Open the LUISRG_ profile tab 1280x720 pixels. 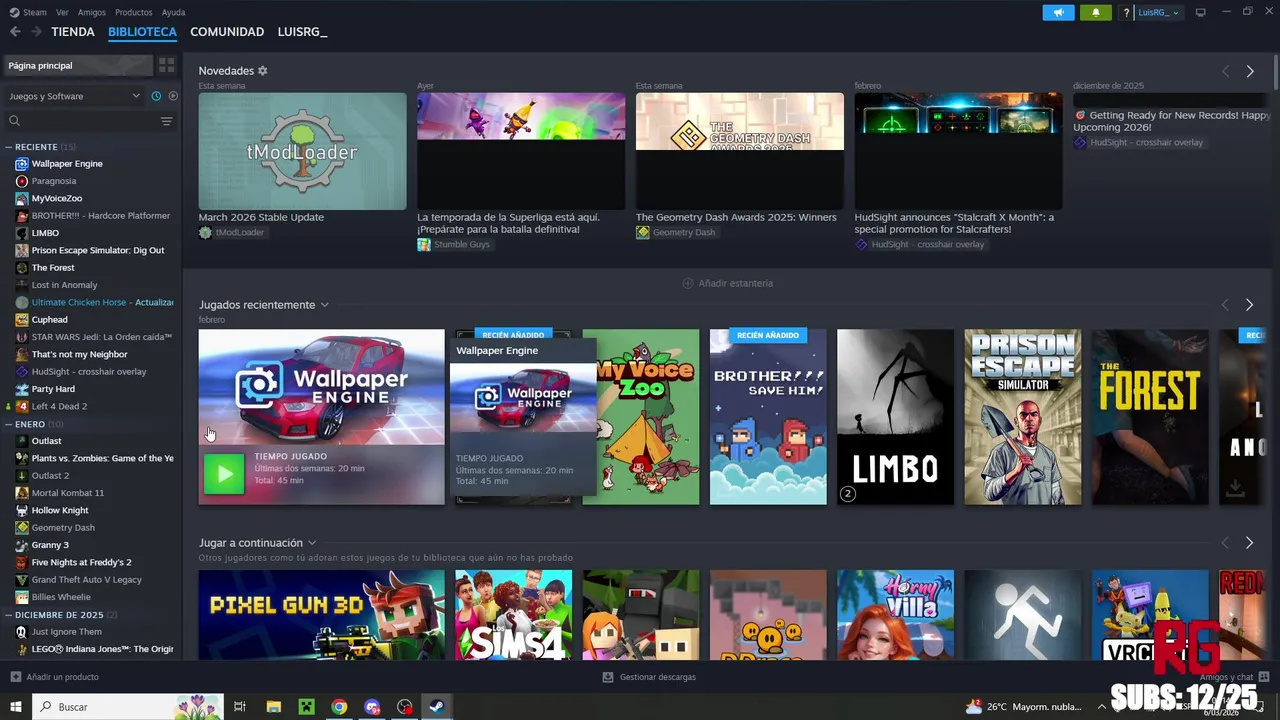point(302,32)
